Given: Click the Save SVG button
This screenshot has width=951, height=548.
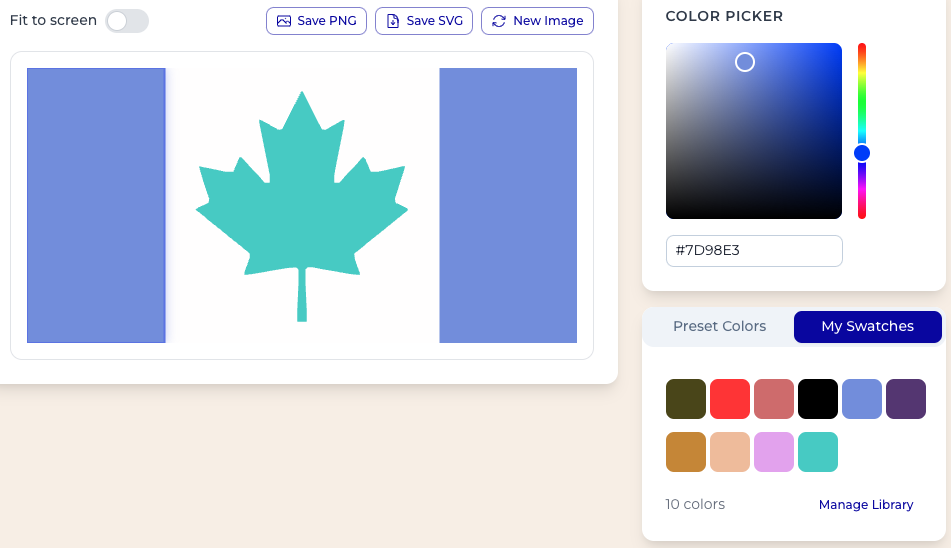Looking at the screenshot, I should click(x=423, y=21).
